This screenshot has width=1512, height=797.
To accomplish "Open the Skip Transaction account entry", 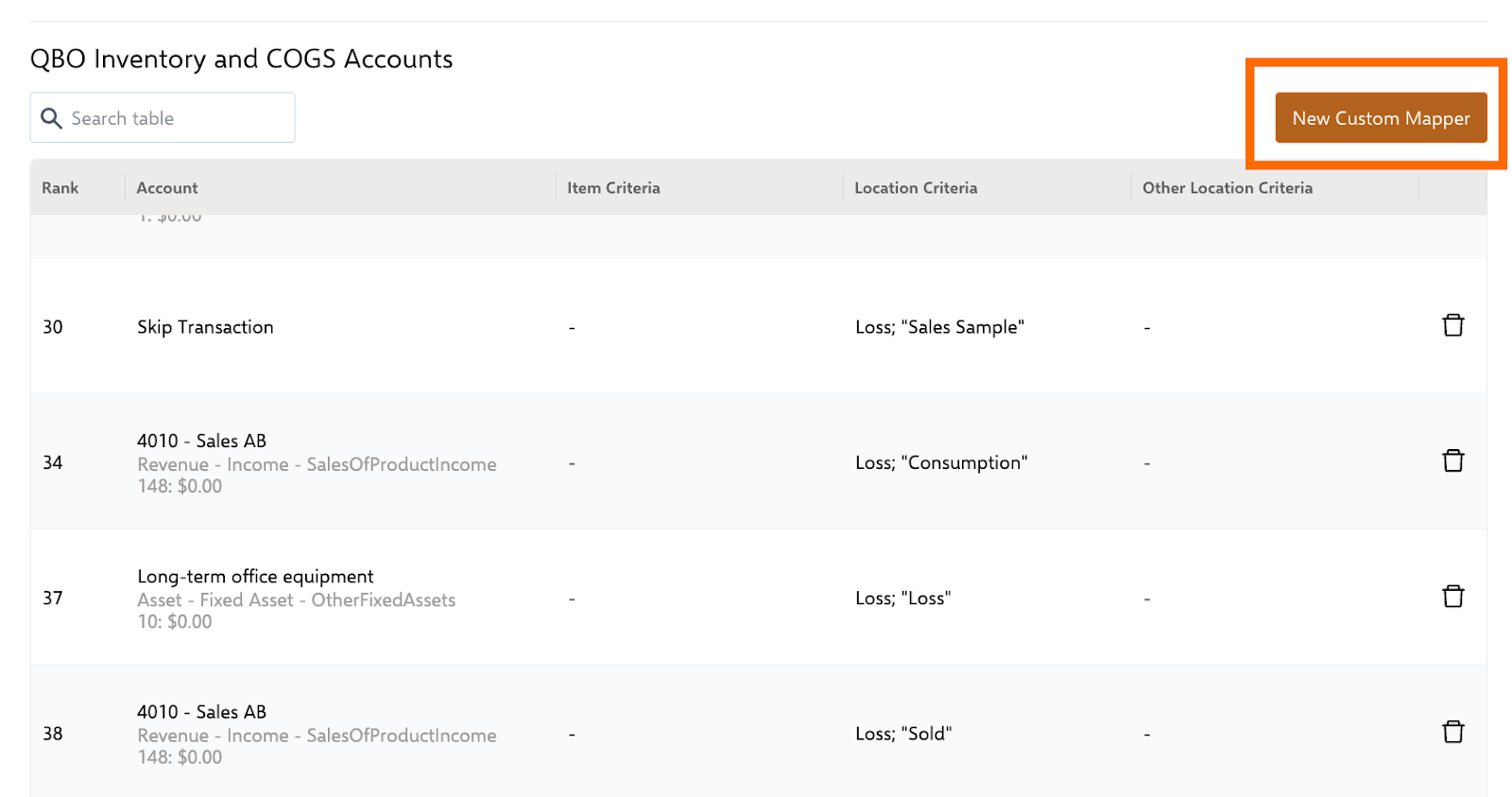I will click(205, 327).
